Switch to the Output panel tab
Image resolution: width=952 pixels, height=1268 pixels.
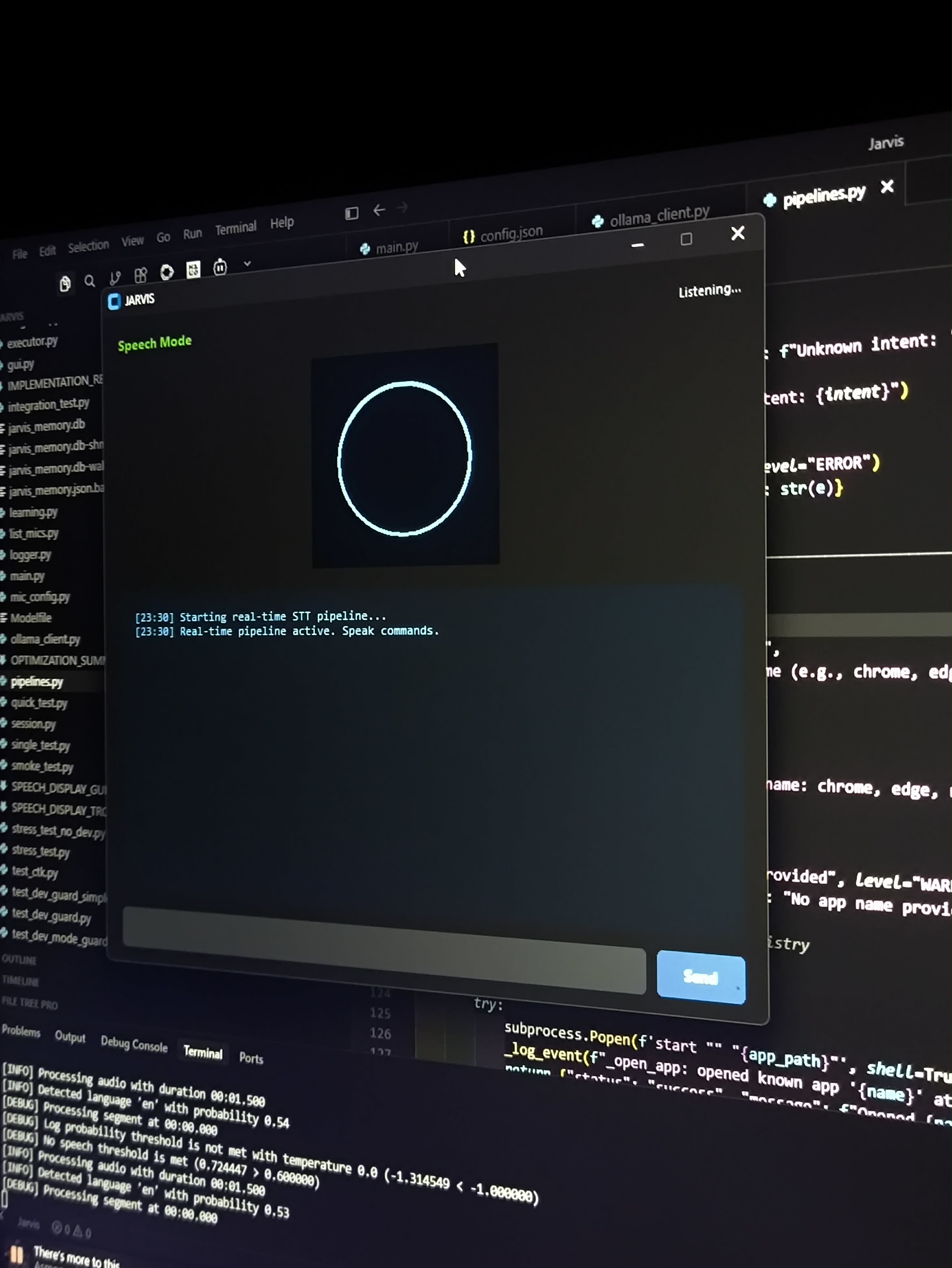click(x=70, y=1037)
